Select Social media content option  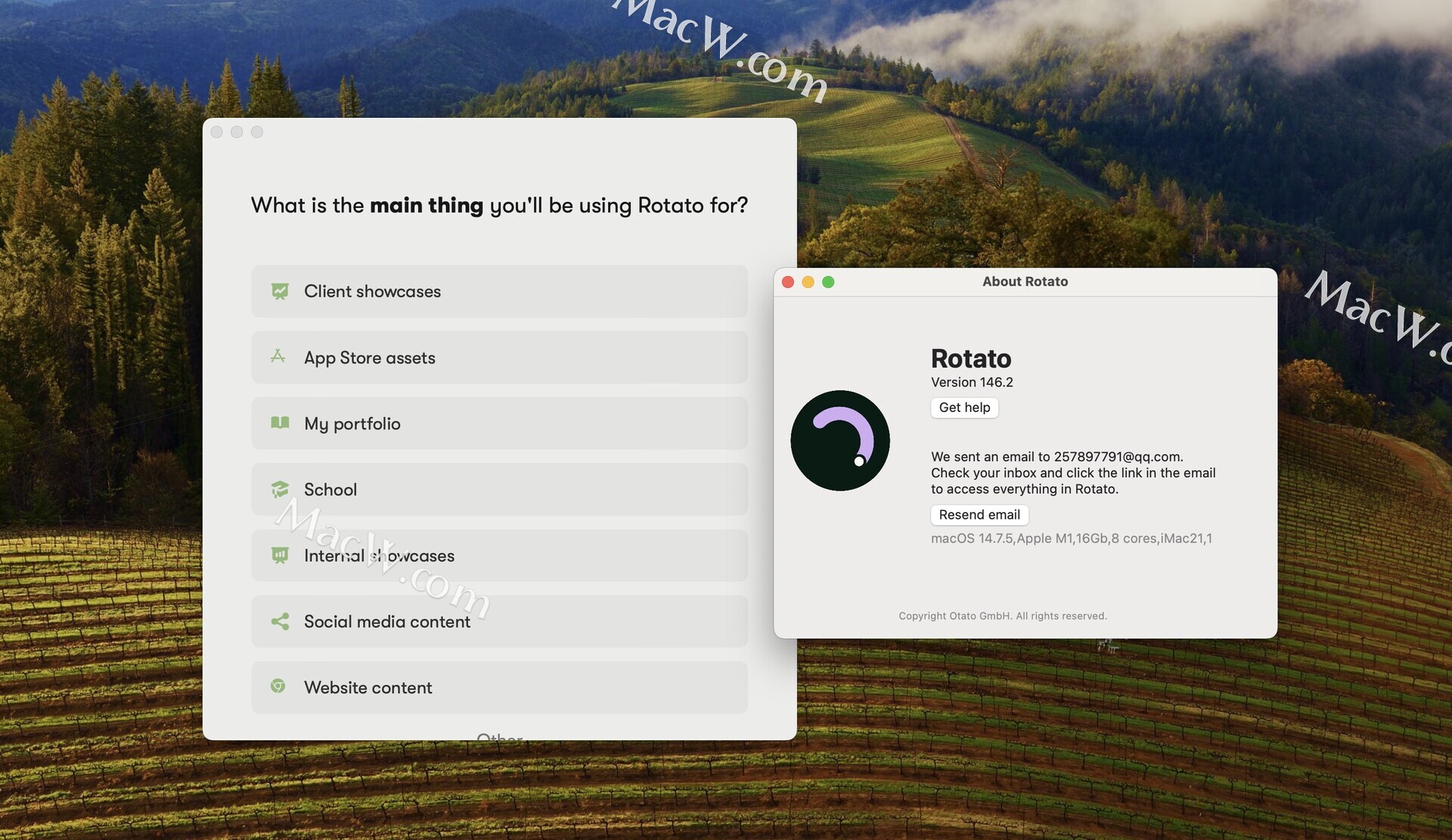[x=499, y=621]
